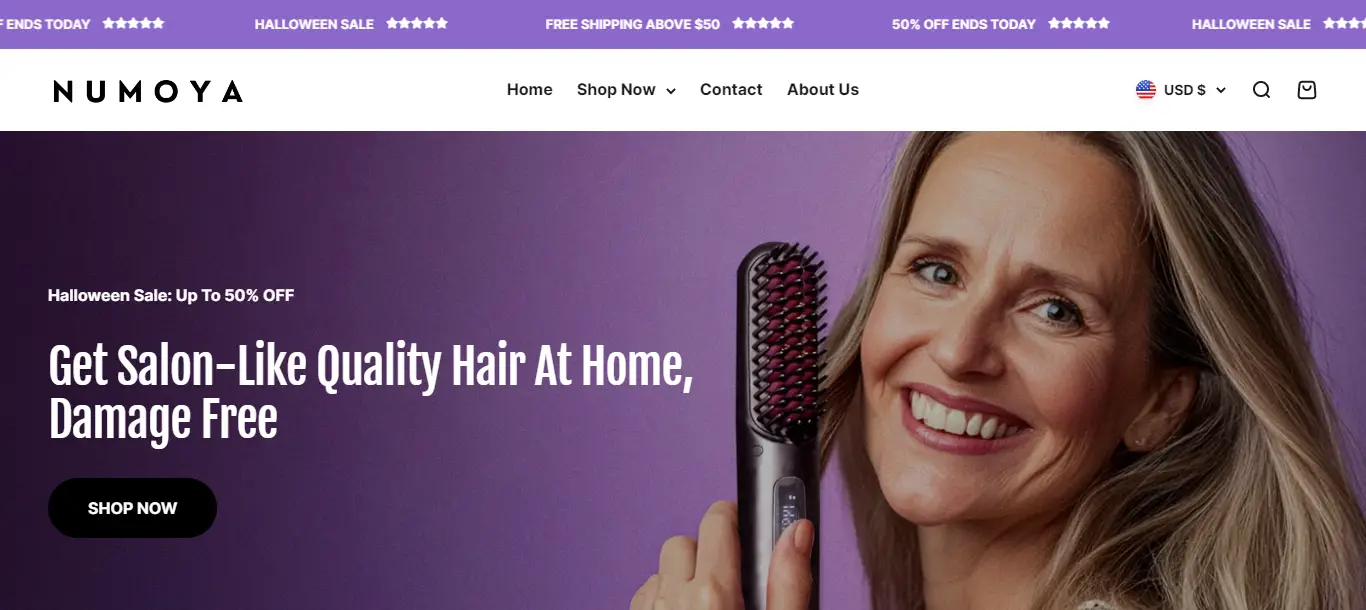Click FREE SHIPPING ABOVE $50 banner text
The height and width of the screenshot is (610, 1366).
click(x=632, y=24)
